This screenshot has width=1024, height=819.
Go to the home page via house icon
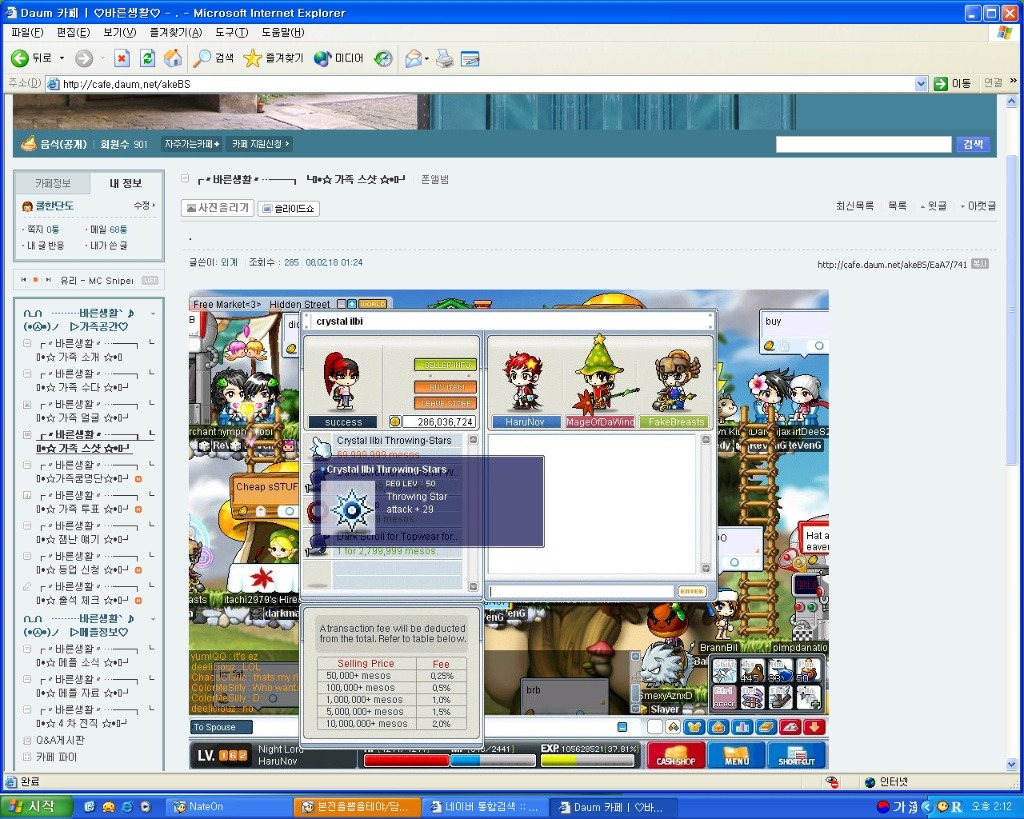[x=173, y=58]
